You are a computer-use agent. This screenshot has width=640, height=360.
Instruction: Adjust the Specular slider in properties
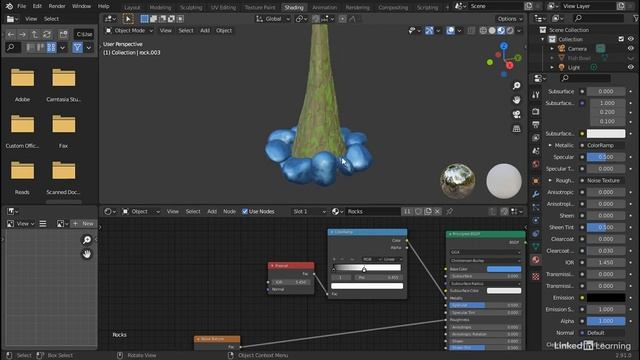click(606, 157)
